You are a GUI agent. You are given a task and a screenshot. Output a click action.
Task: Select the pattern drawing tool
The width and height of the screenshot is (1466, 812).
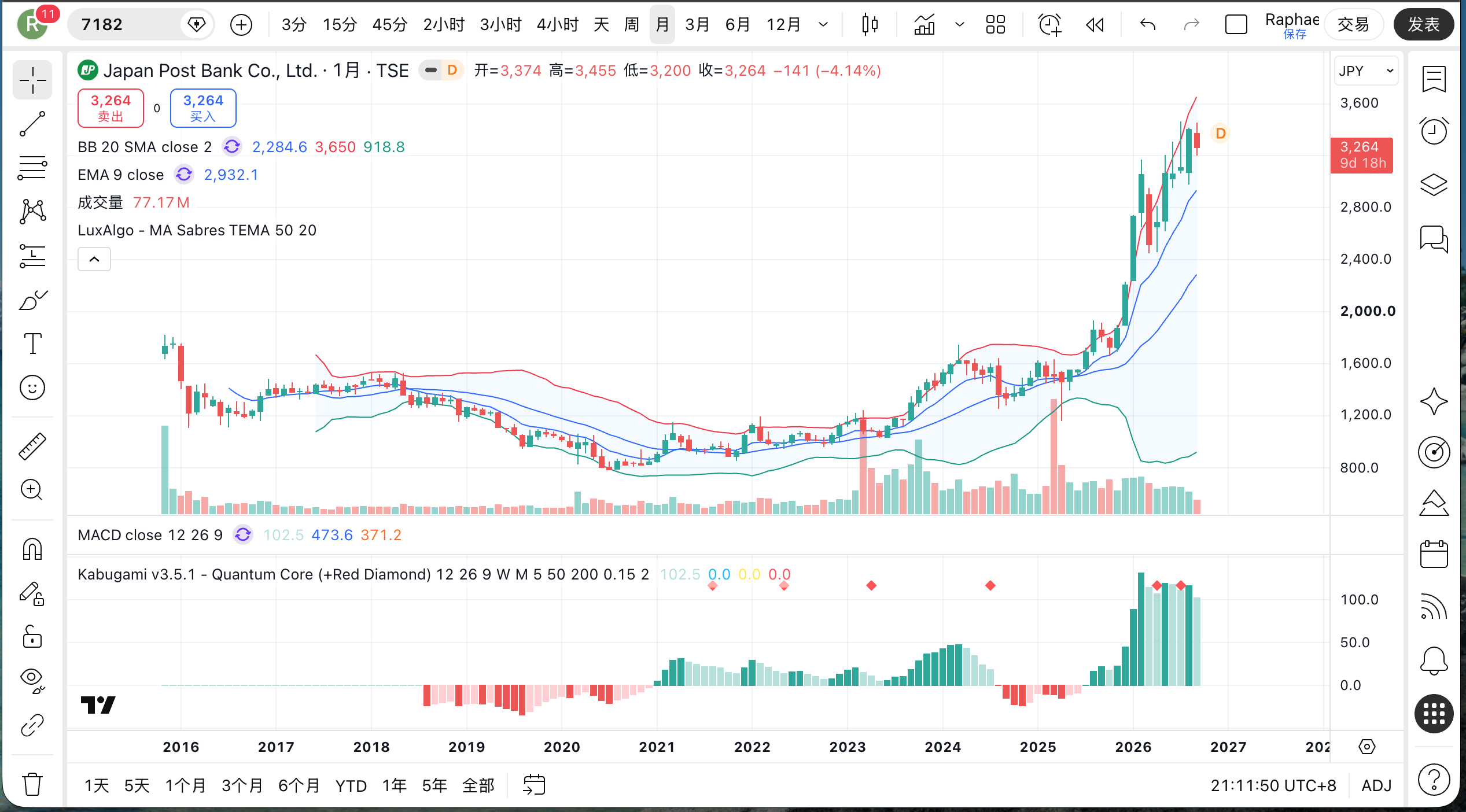[x=32, y=212]
